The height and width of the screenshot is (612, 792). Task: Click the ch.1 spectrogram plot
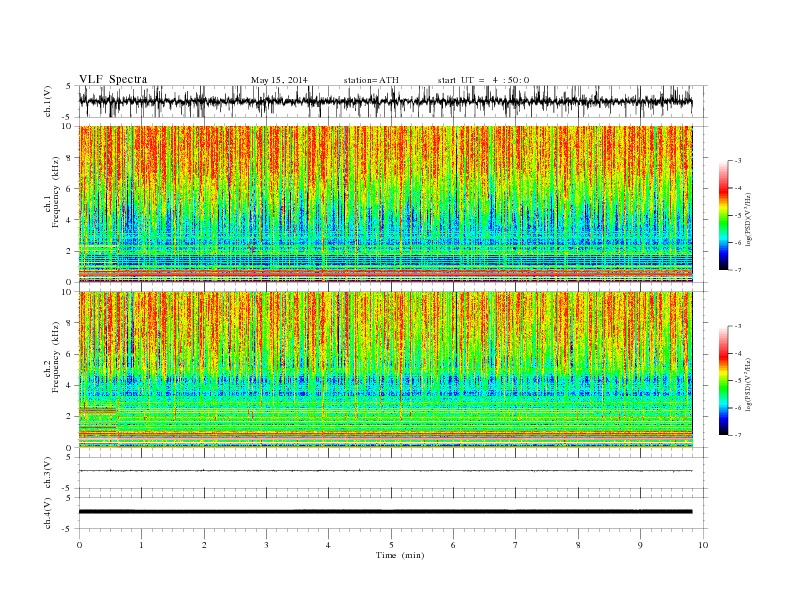(385, 204)
